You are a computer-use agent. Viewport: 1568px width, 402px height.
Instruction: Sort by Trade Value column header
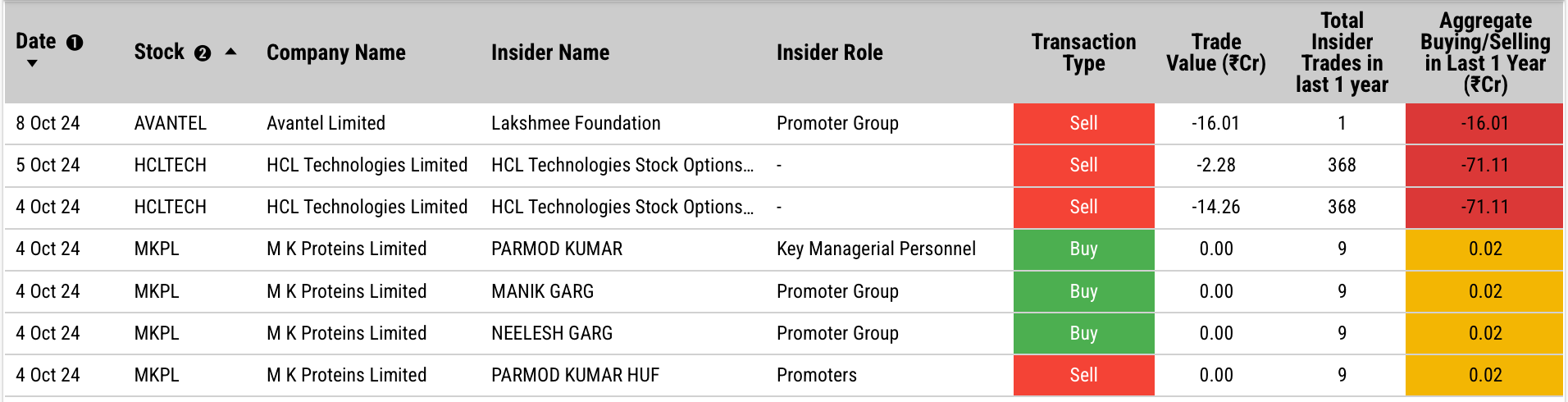coord(1216,53)
